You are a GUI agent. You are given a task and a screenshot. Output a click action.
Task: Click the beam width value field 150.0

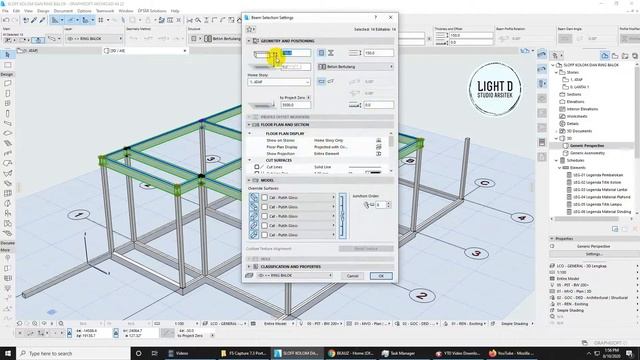pyautogui.click(x=378, y=53)
